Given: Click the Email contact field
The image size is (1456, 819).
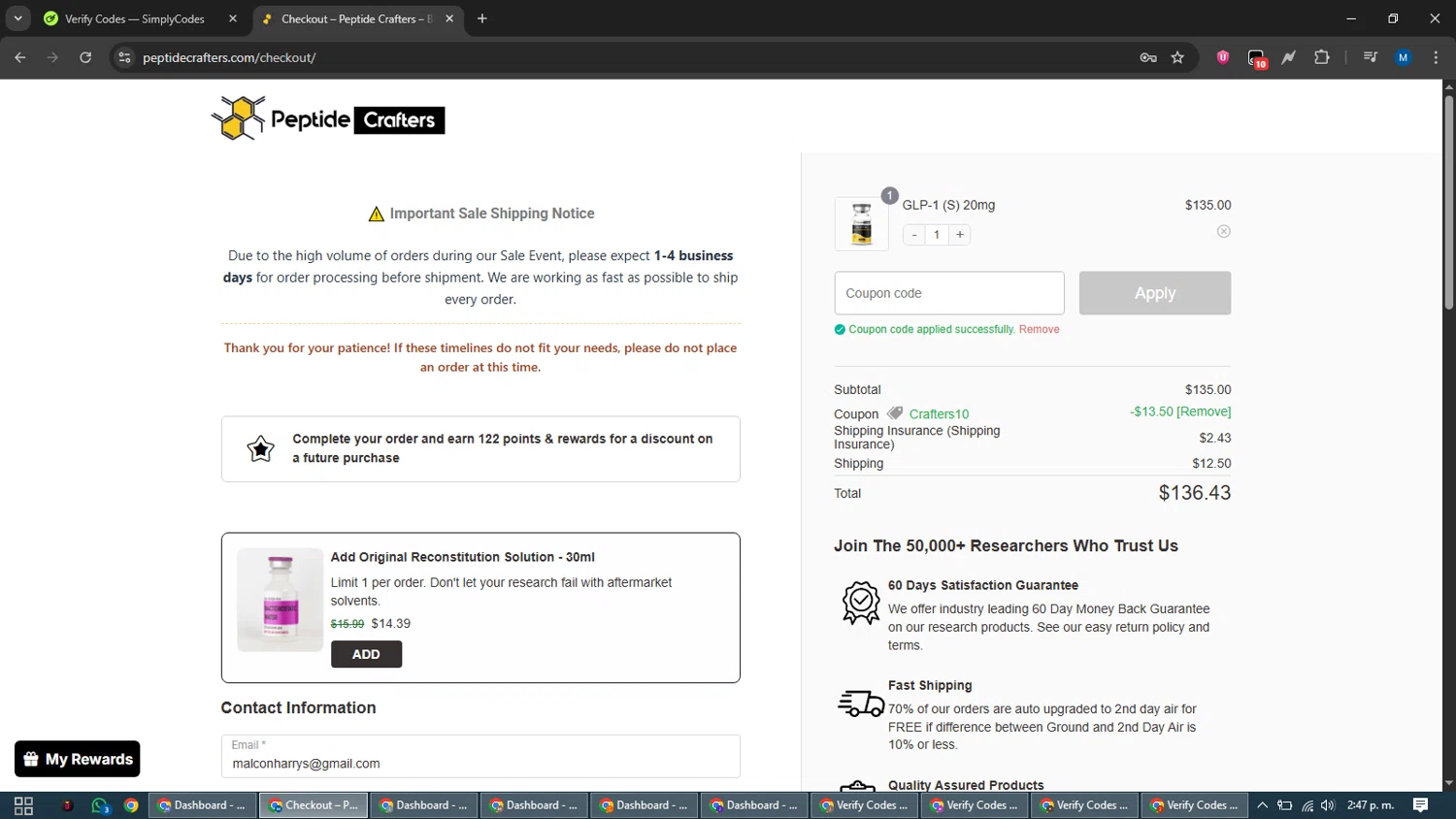Looking at the screenshot, I should pos(480,756).
